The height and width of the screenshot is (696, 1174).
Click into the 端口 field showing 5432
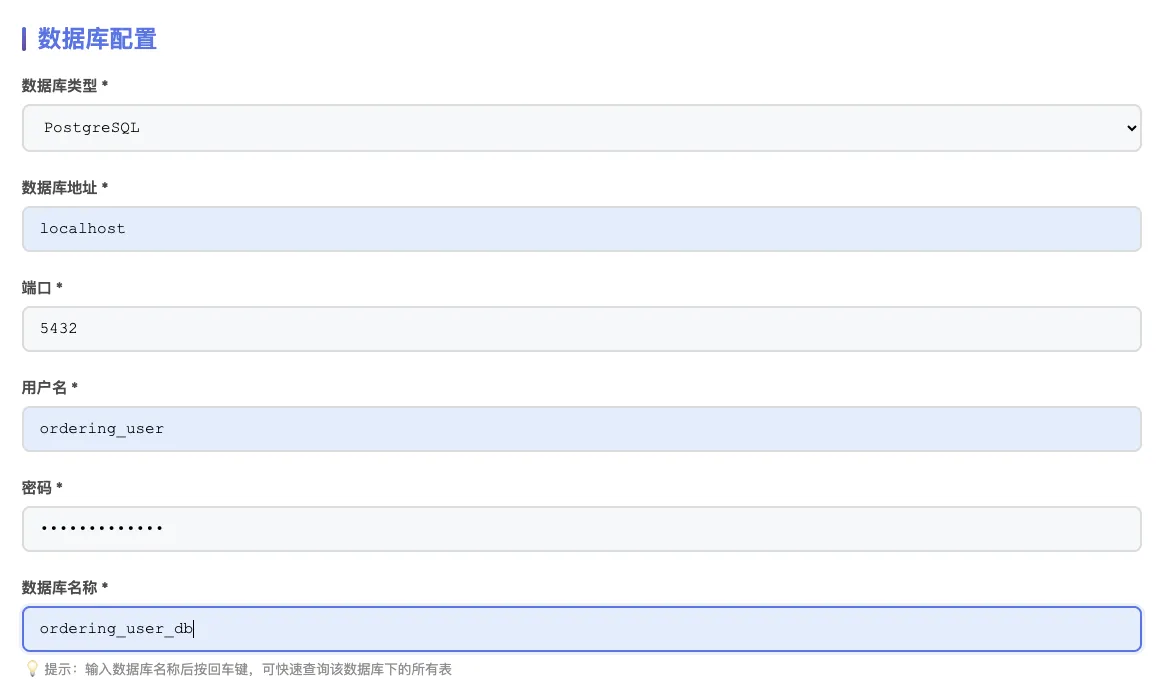(580, 329)
